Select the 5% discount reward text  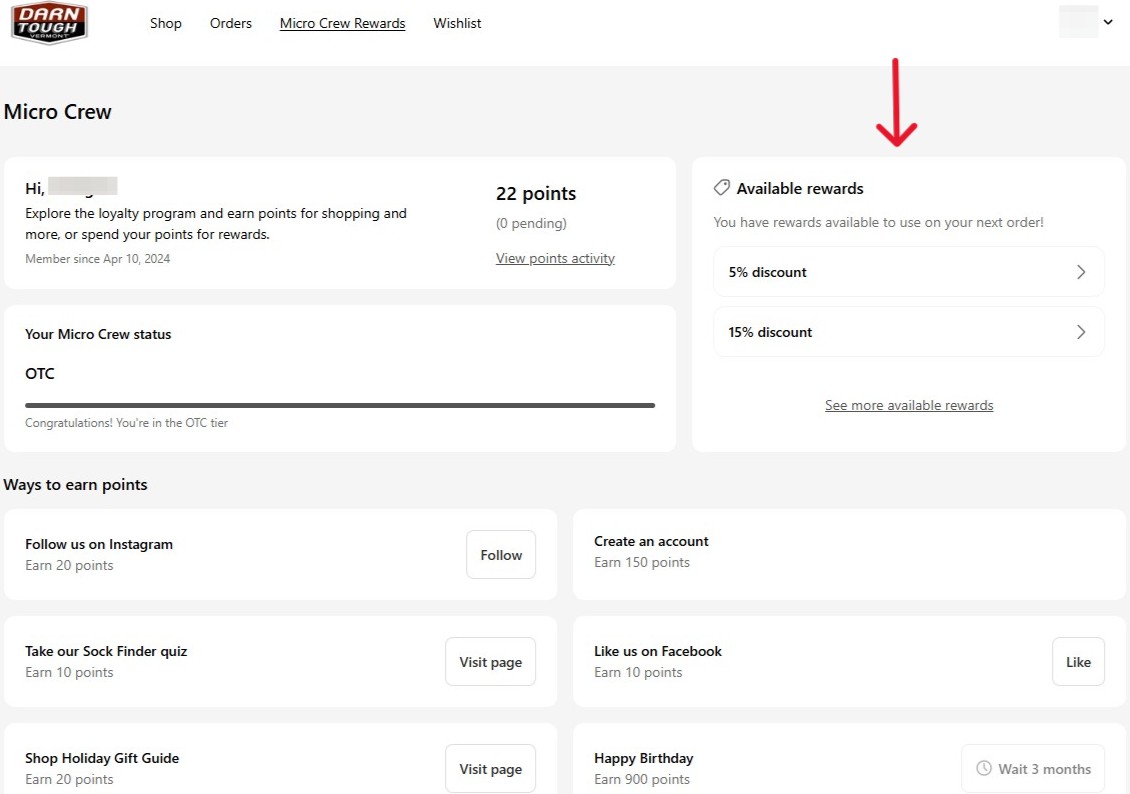click(768, 272)
